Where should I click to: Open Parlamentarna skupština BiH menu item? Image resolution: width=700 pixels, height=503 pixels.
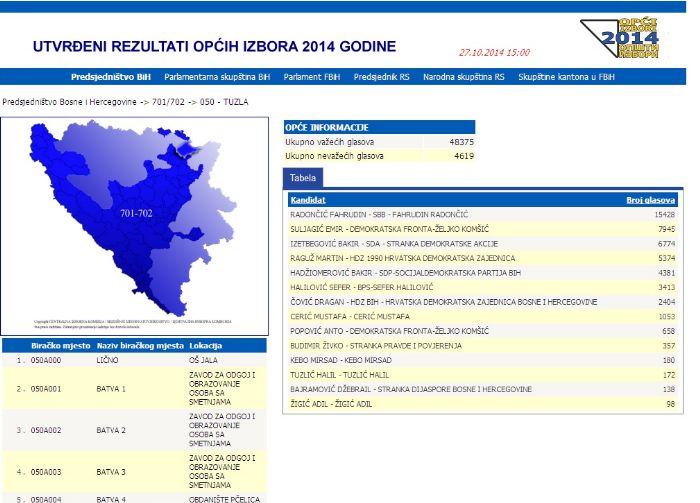click(x=217, y=77)
